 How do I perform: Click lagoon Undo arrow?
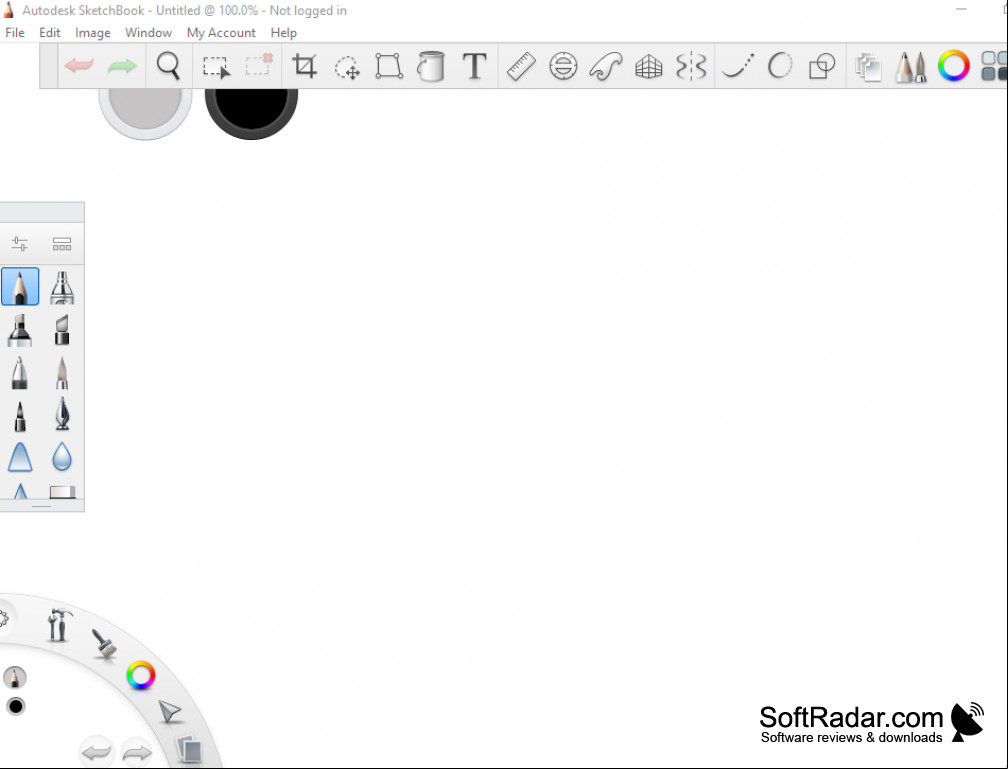97,751
